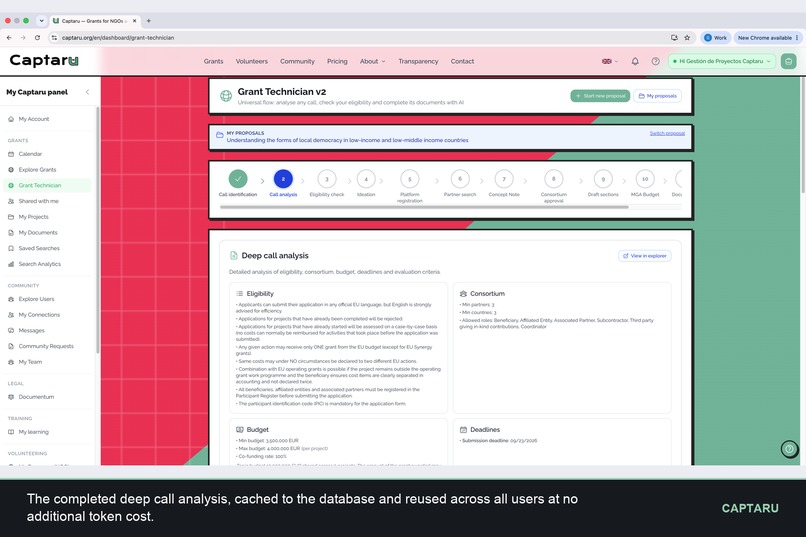Open a new Chrome tab

click(x=149, y=21)
